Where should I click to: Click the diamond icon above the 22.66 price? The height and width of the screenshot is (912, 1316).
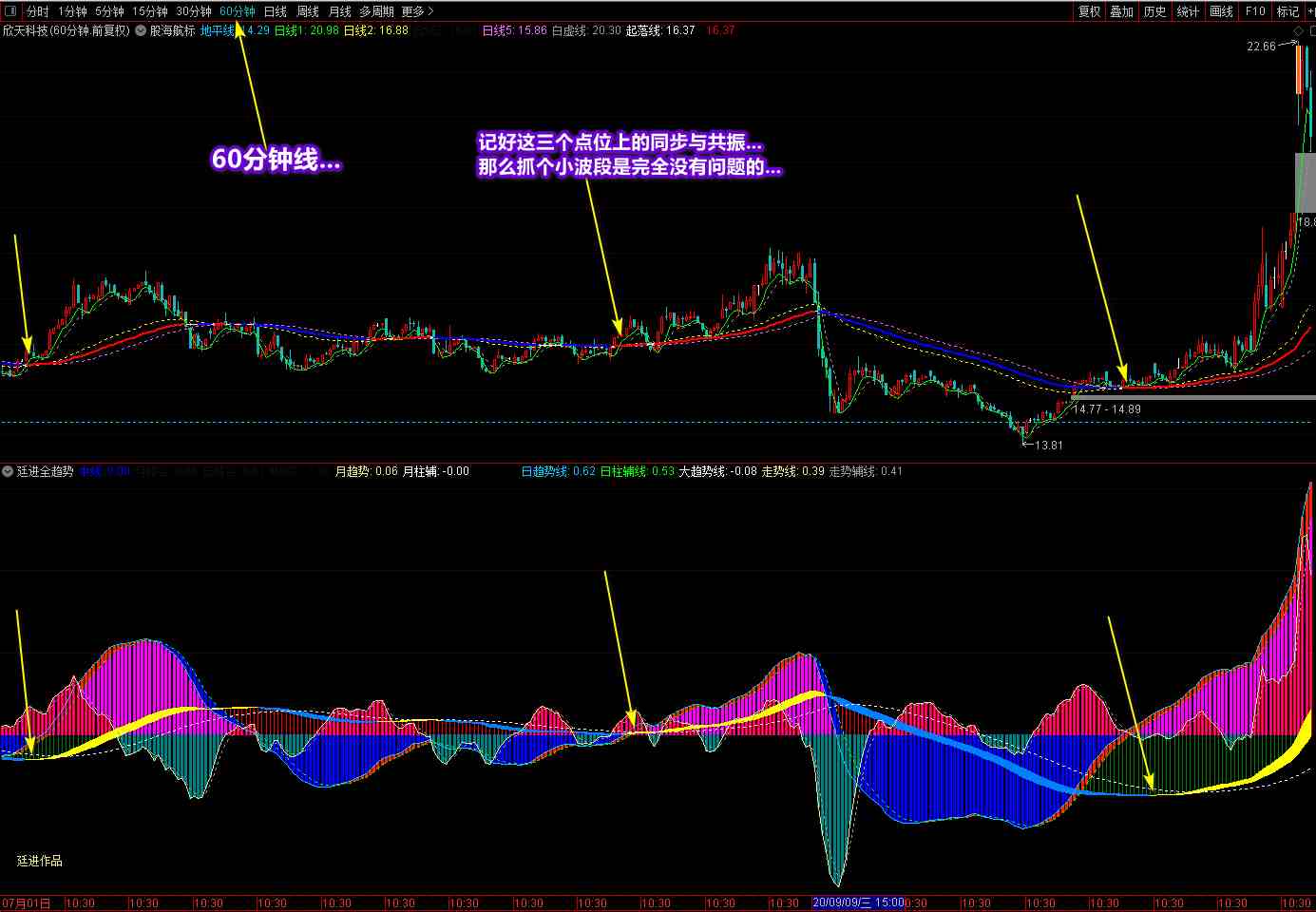pyautogui.click(x=1298, y=31)
